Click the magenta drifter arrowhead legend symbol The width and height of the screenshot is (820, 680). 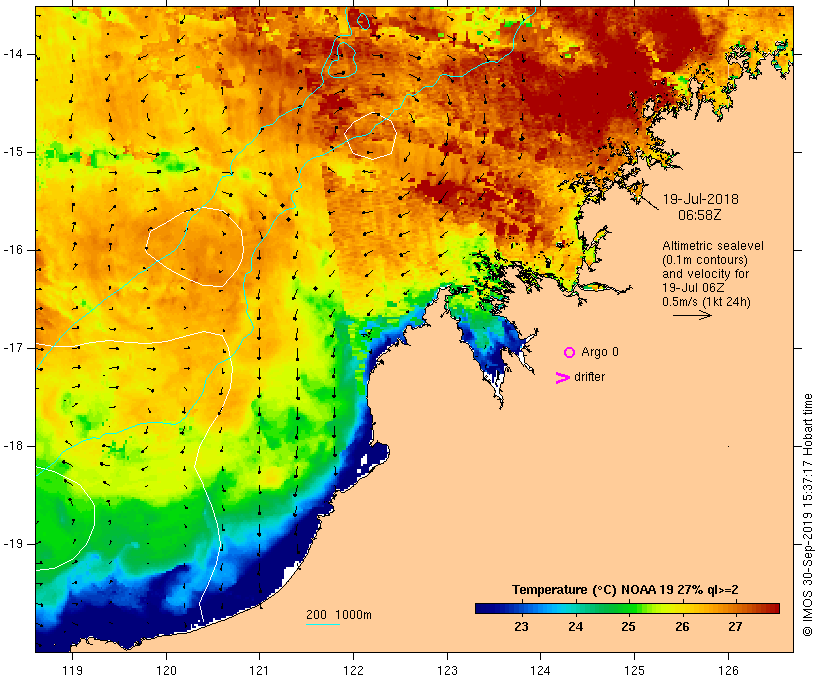click(563, 378)
